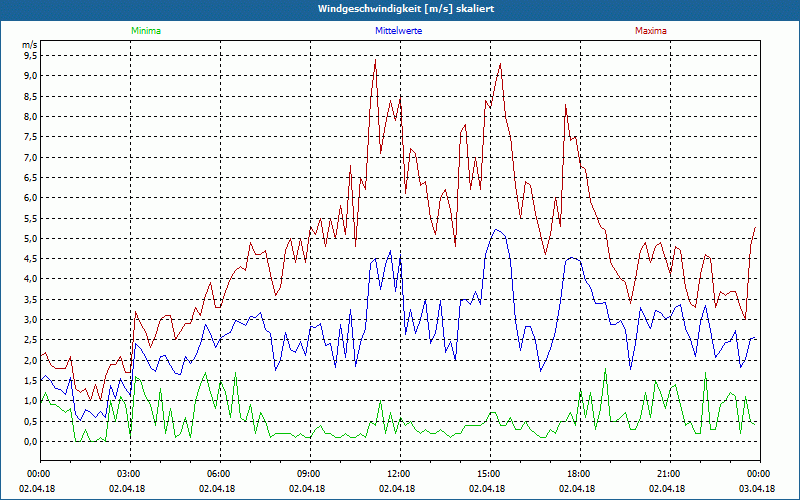Select the green Minima legend label
The image size is (800, 500).
click(146, 31)
